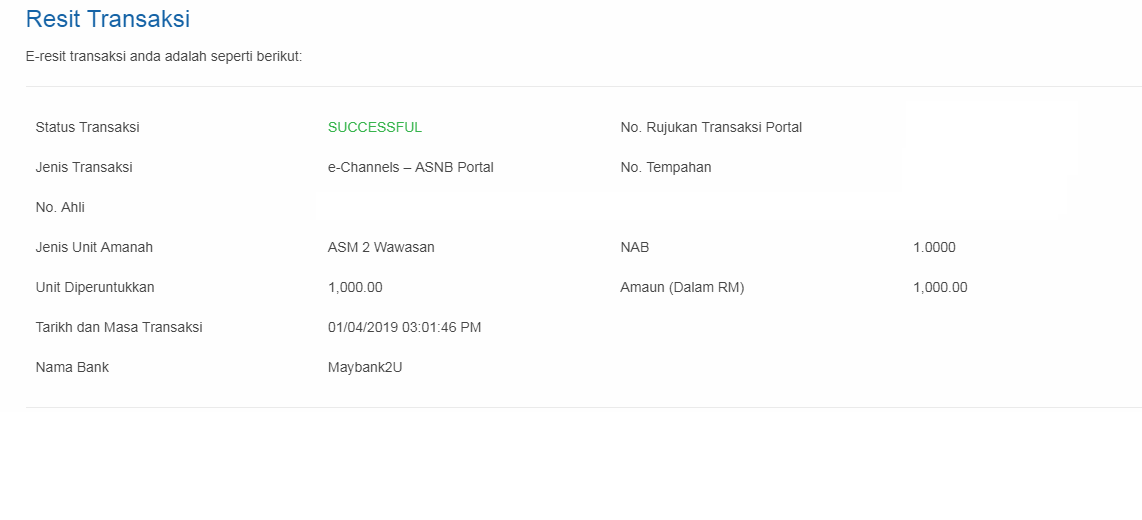1142x520 pixels.
Task: Select the Maybank2U bank name
Action: 365,368
